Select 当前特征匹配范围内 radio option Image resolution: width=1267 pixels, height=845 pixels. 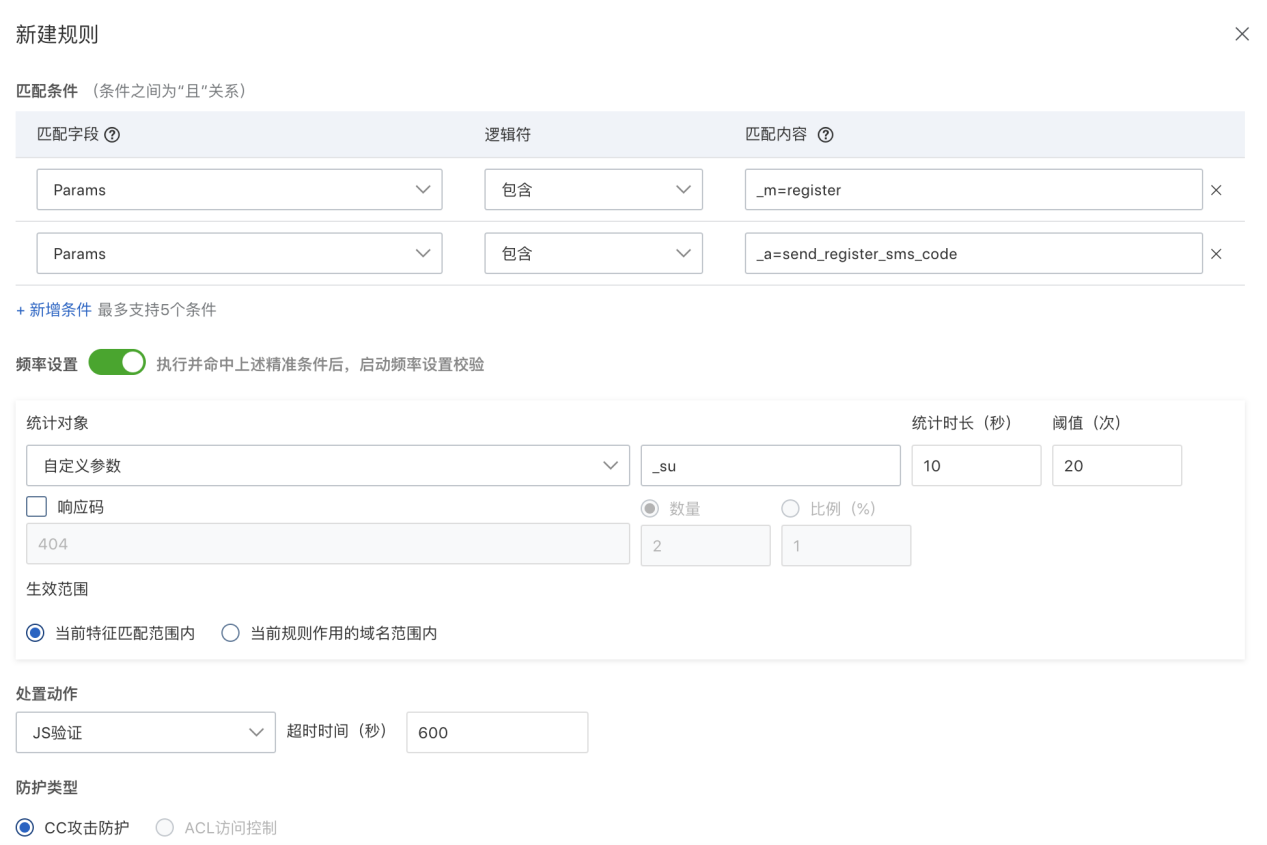coord(36,633)
